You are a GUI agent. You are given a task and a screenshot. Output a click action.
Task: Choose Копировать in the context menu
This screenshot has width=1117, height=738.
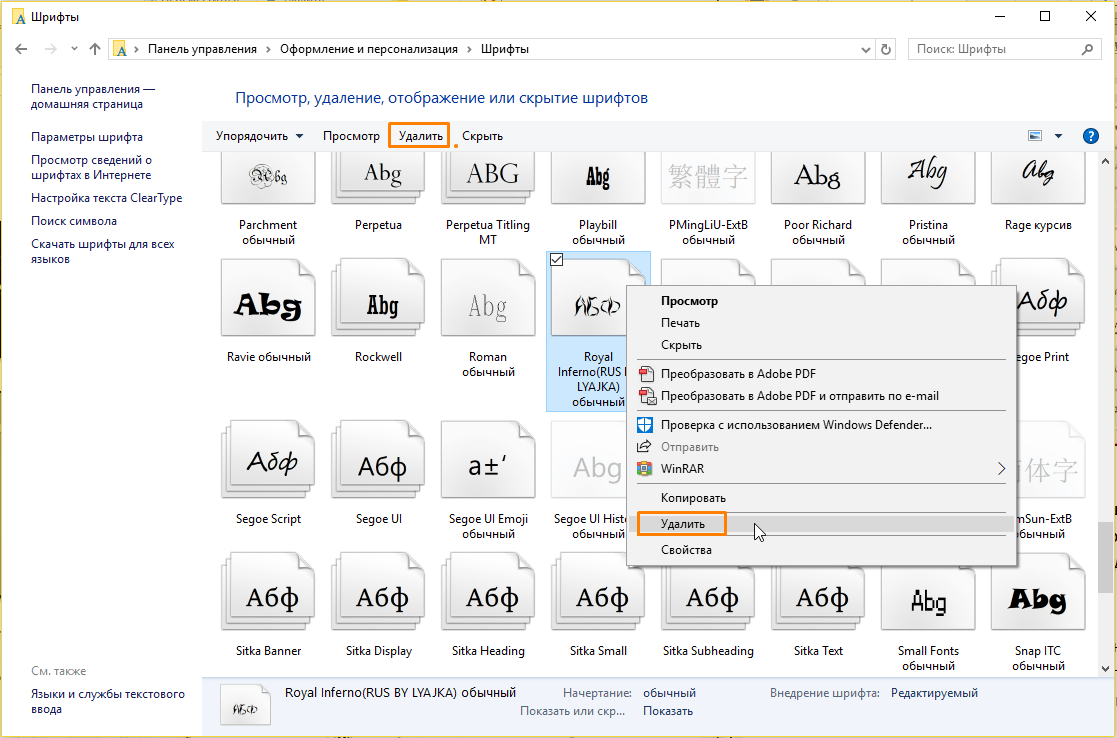821,498
